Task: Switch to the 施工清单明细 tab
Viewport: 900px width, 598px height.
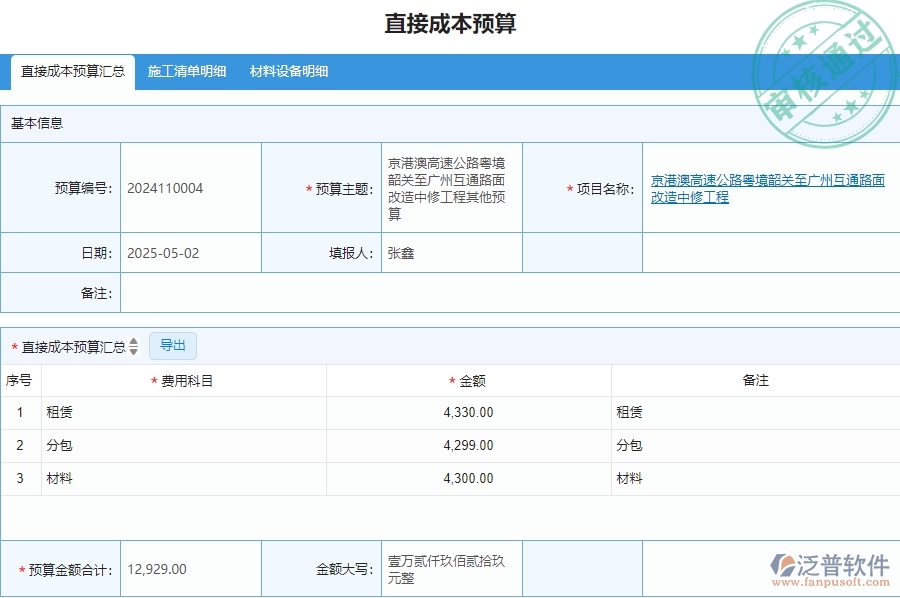Action: tap(185, 71)
